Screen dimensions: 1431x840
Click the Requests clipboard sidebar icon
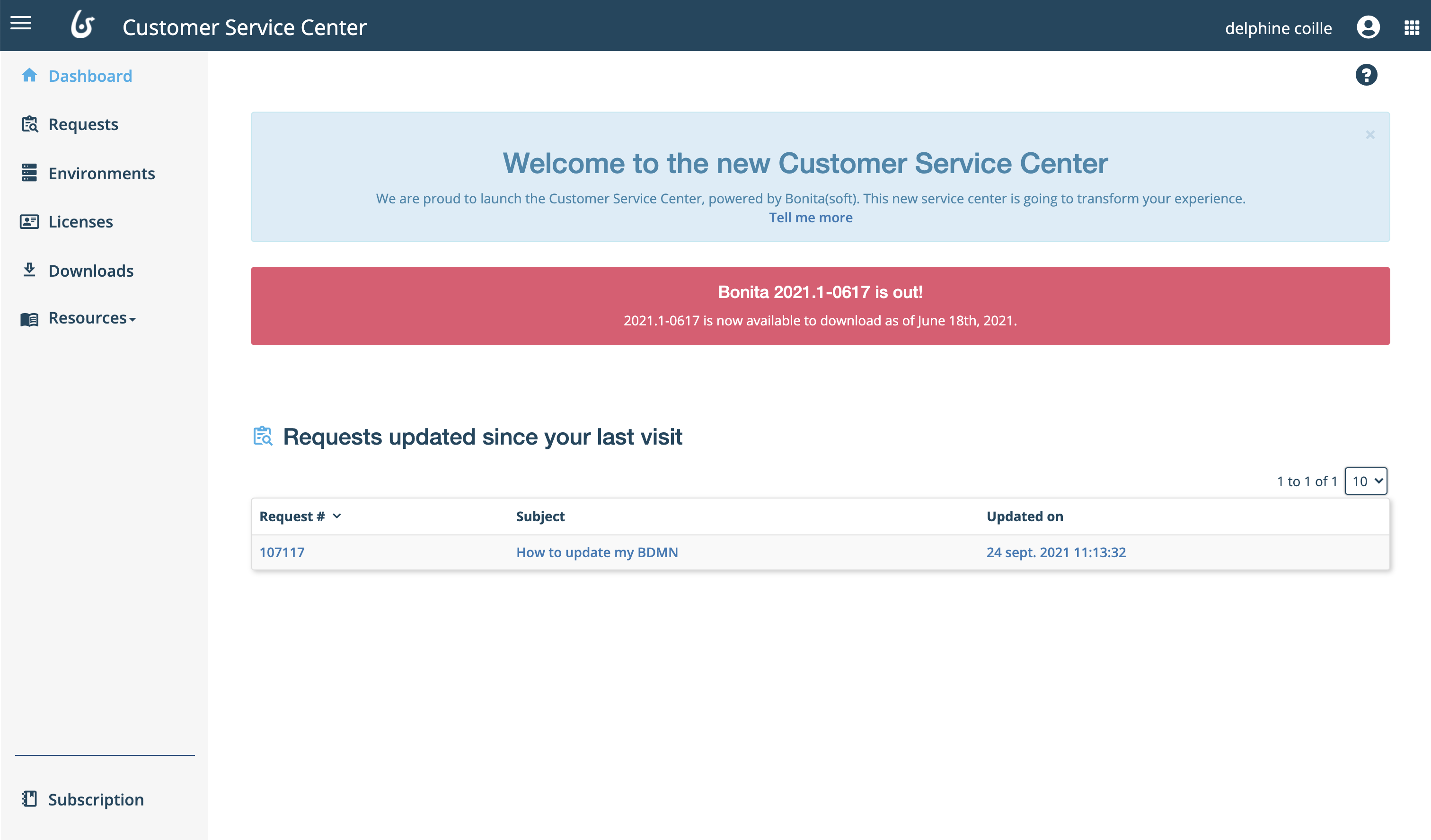tap(29, 124)
